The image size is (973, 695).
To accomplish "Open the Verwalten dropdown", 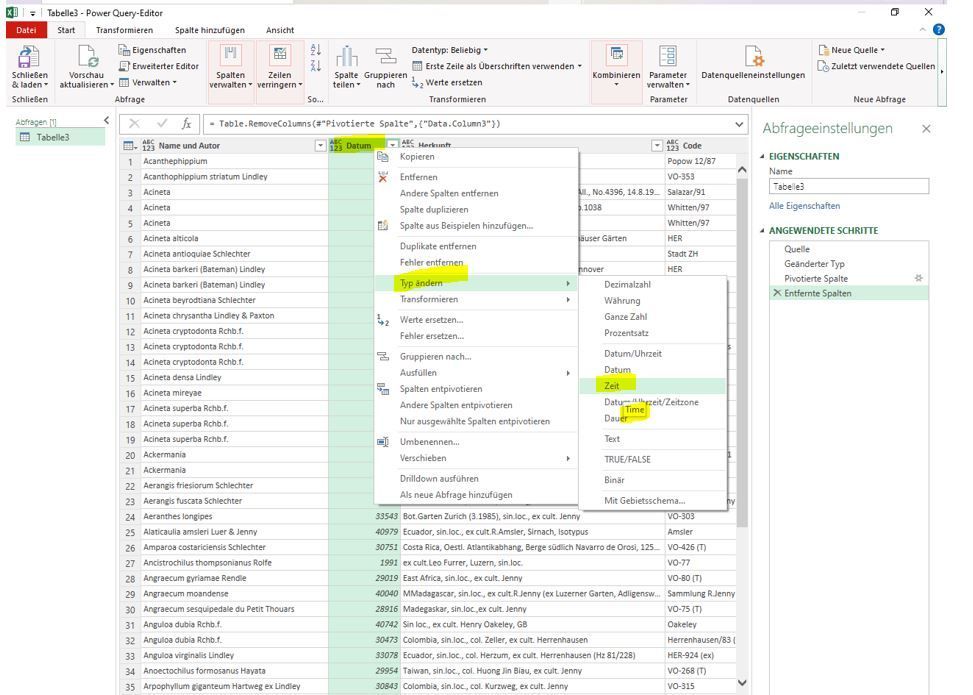I will coord(148,82).
